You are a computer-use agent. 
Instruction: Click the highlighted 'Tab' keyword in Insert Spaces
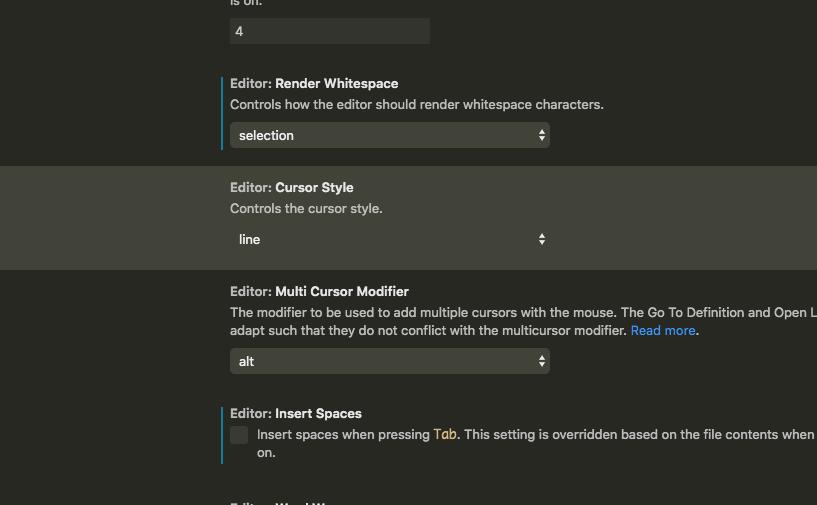click(x=445, y=435)
